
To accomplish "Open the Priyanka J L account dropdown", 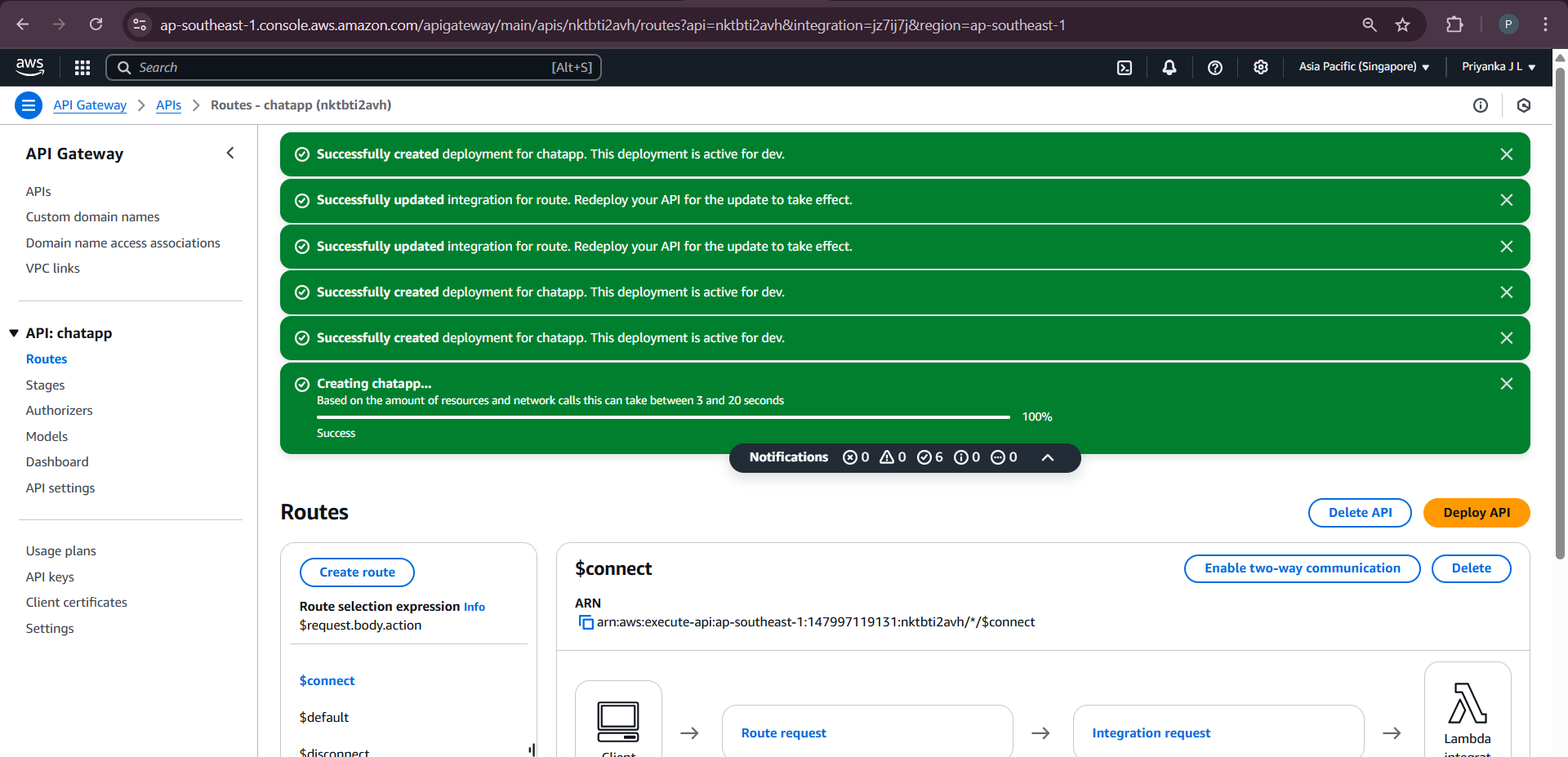I will click(1499, 67).
